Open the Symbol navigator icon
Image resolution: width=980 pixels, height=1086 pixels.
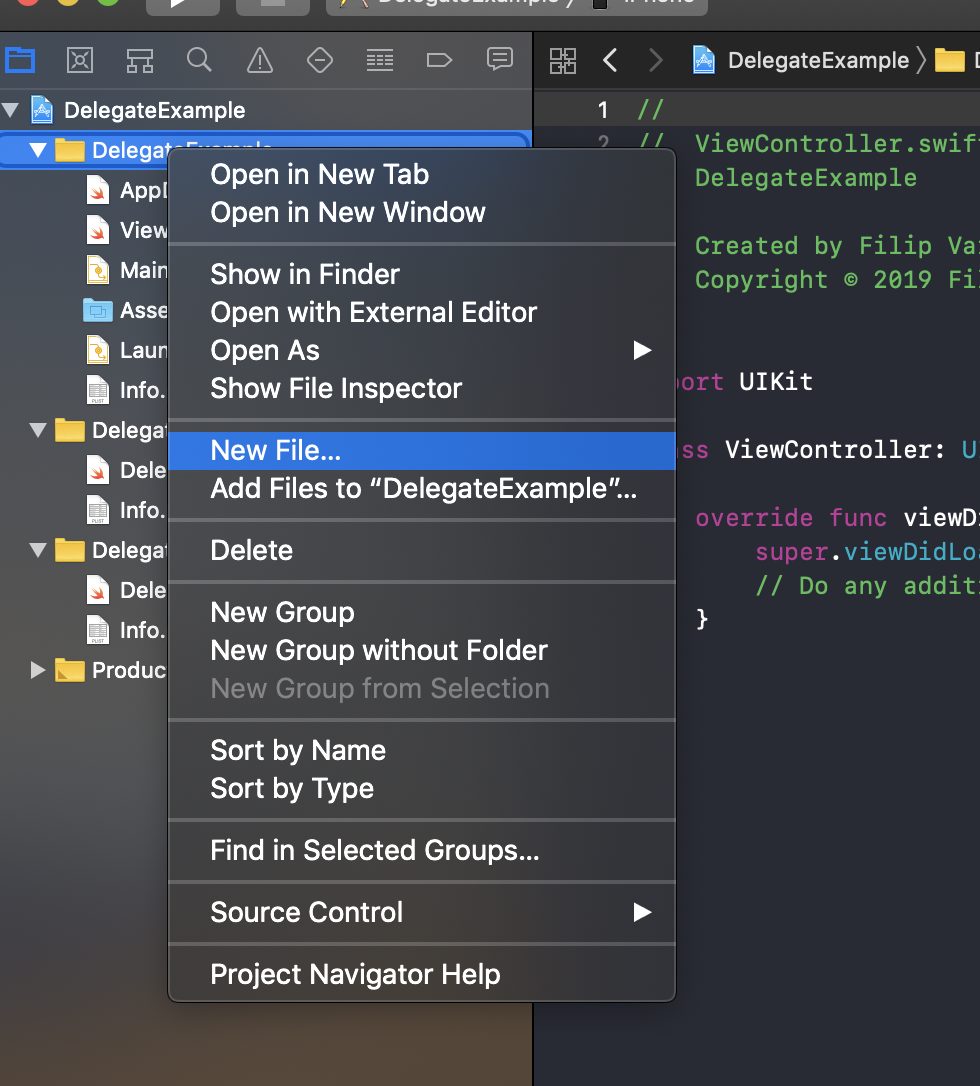coord(139,61)
